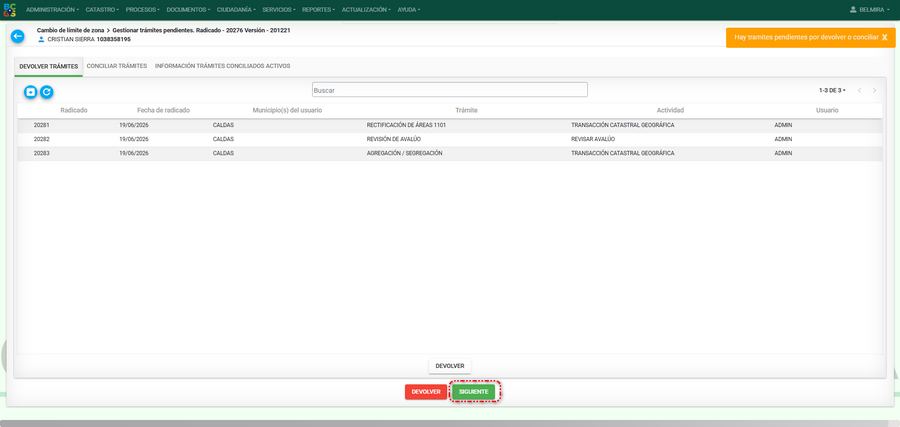Click the blue export icon above the table
Viewport: 900px width, 427px height.
[x=30, y=91]
